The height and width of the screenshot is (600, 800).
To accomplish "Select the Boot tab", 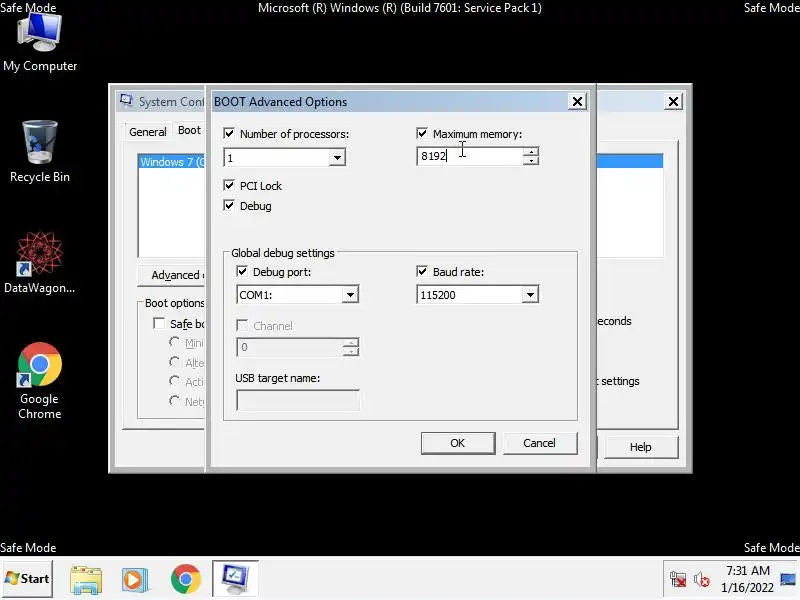I will 189,130.
